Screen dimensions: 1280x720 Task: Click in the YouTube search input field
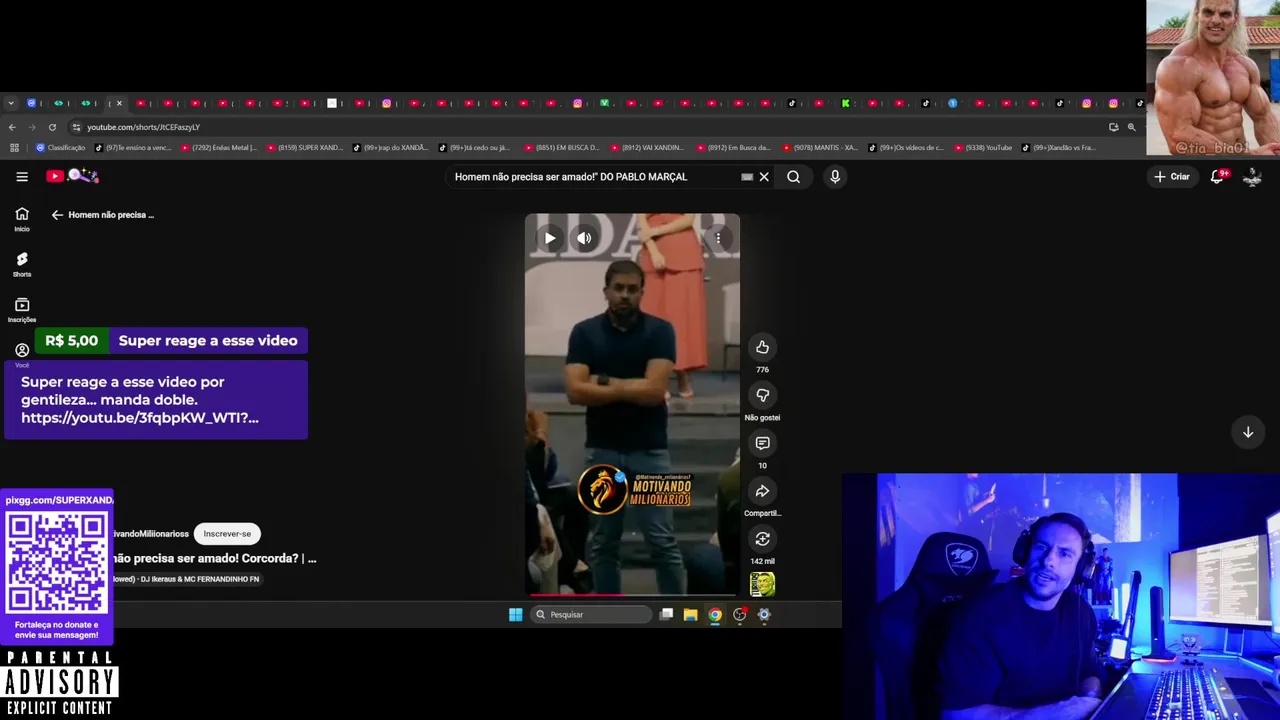coord(595,177)
